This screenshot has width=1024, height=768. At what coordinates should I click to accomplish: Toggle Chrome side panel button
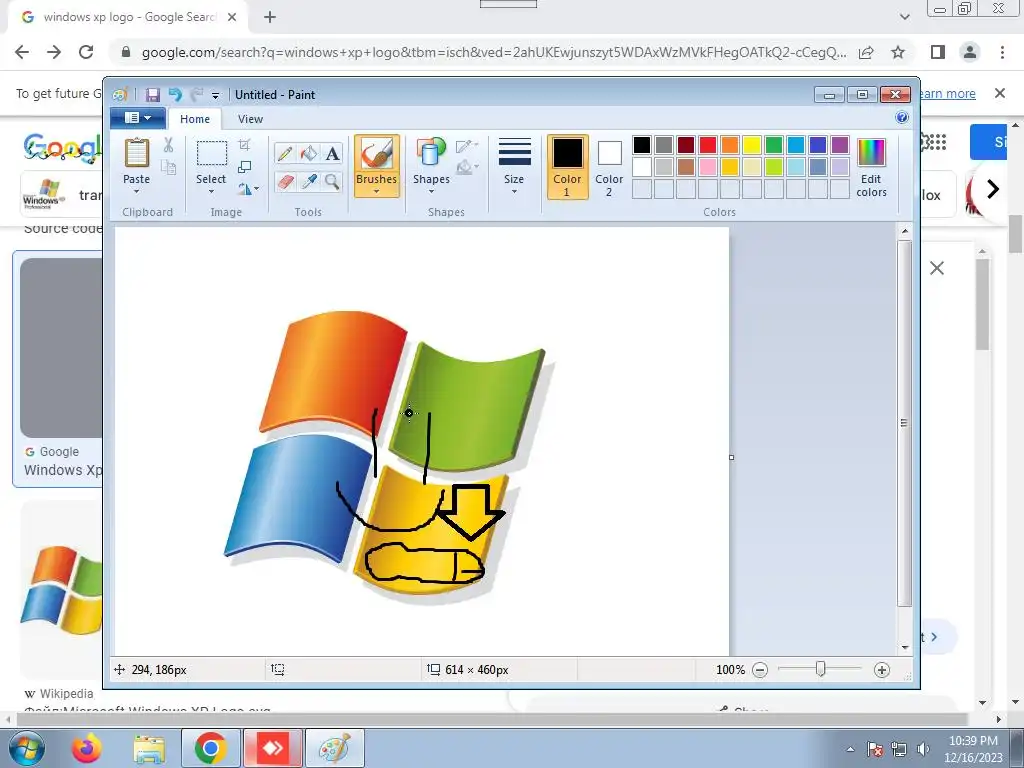(938, 52)
